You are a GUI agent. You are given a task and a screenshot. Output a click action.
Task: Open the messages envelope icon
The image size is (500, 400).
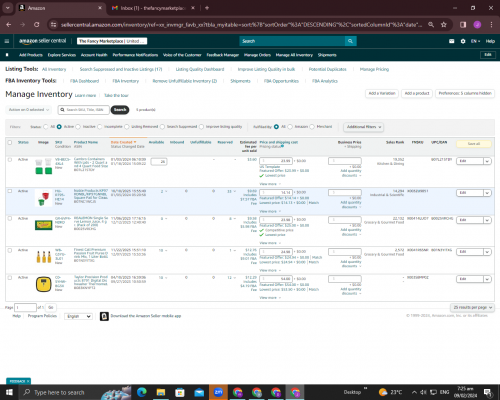[452, 41]
